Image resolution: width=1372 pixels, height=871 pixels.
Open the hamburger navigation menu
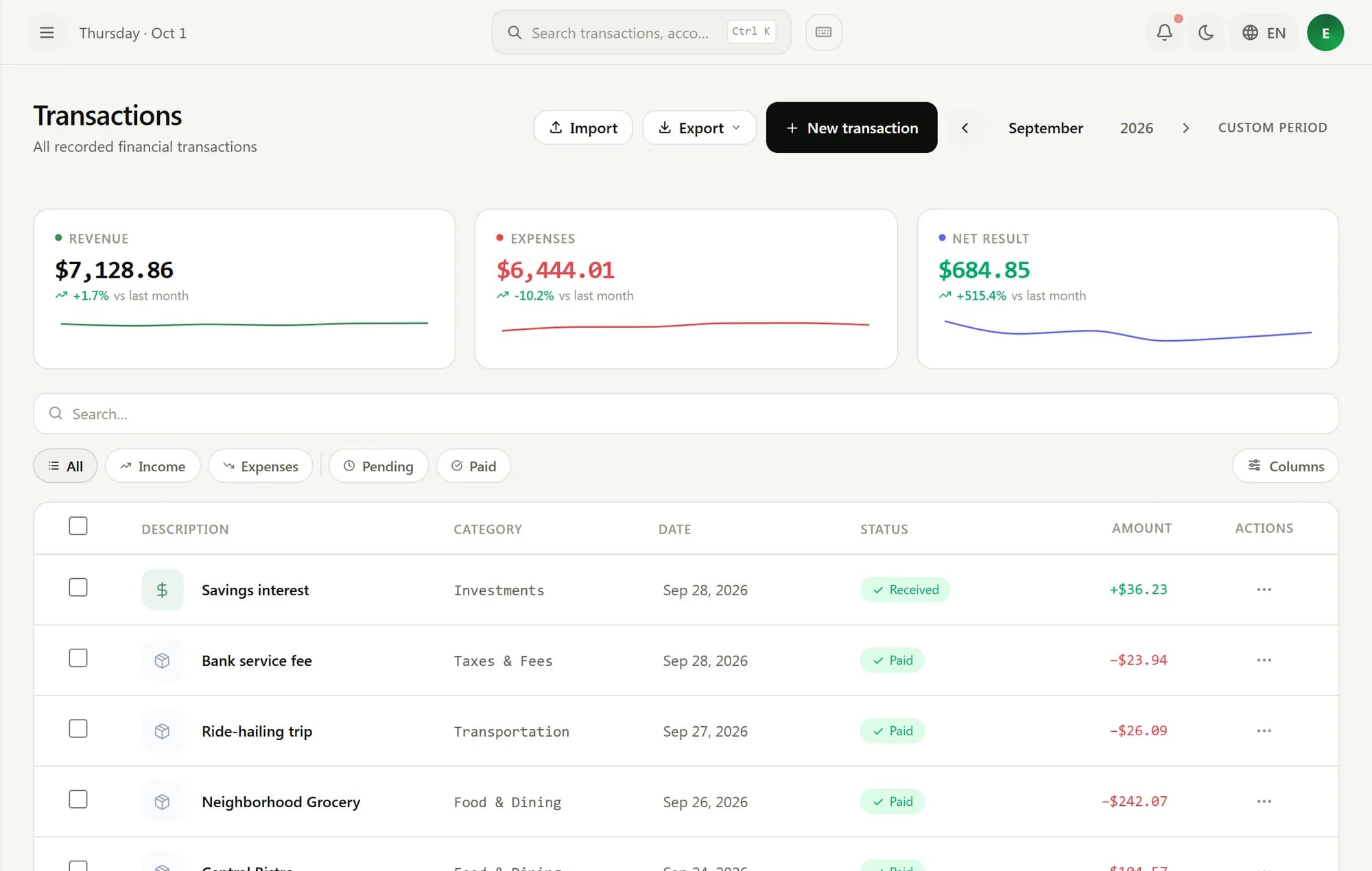47,33
